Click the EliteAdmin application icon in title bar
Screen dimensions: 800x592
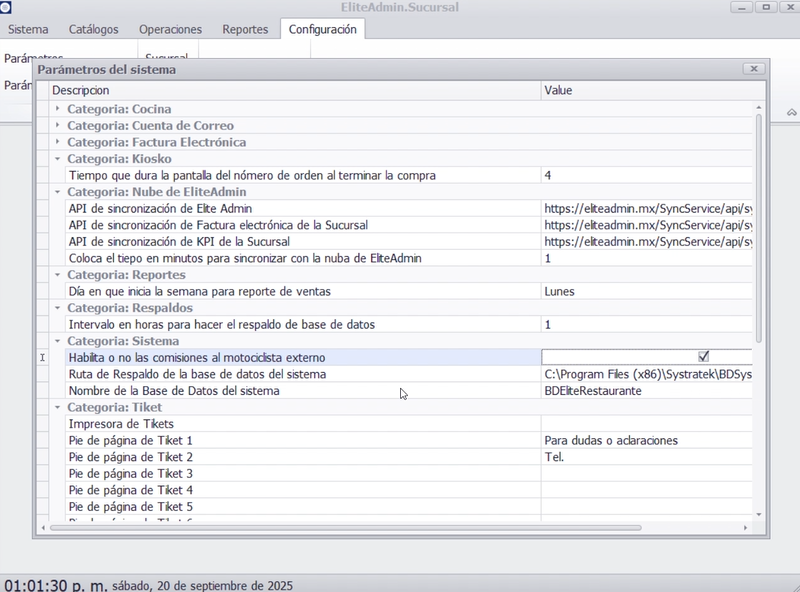pos(6,8)
